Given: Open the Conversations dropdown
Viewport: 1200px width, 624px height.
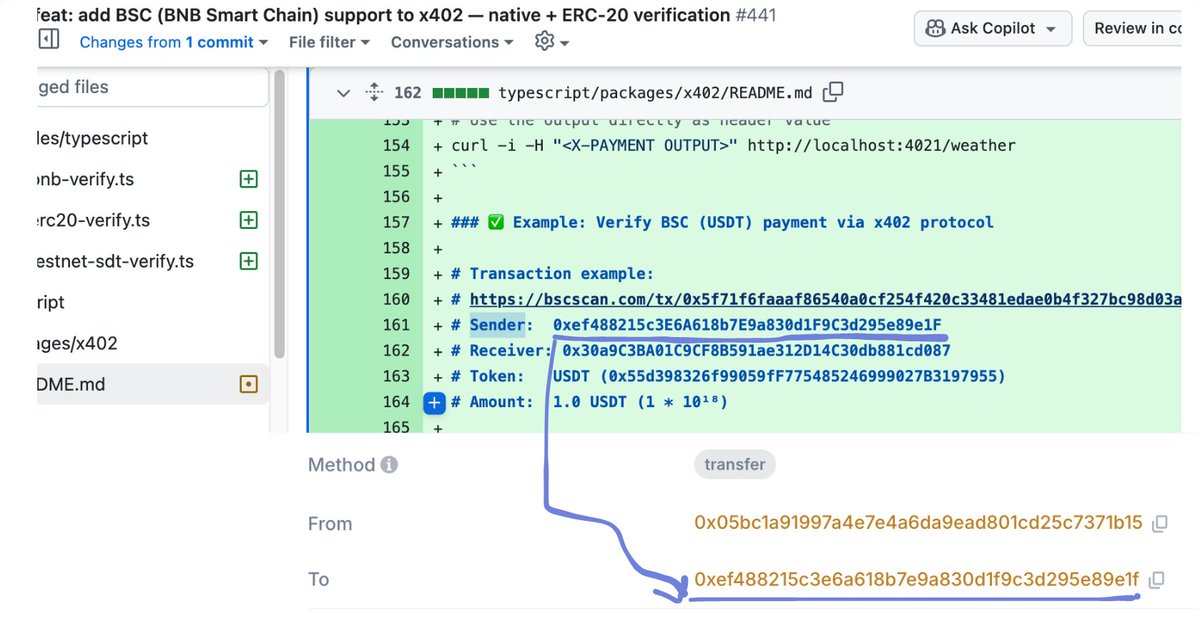Looking at the screenshot, I should pyautogui.click(x=452, y=42).
